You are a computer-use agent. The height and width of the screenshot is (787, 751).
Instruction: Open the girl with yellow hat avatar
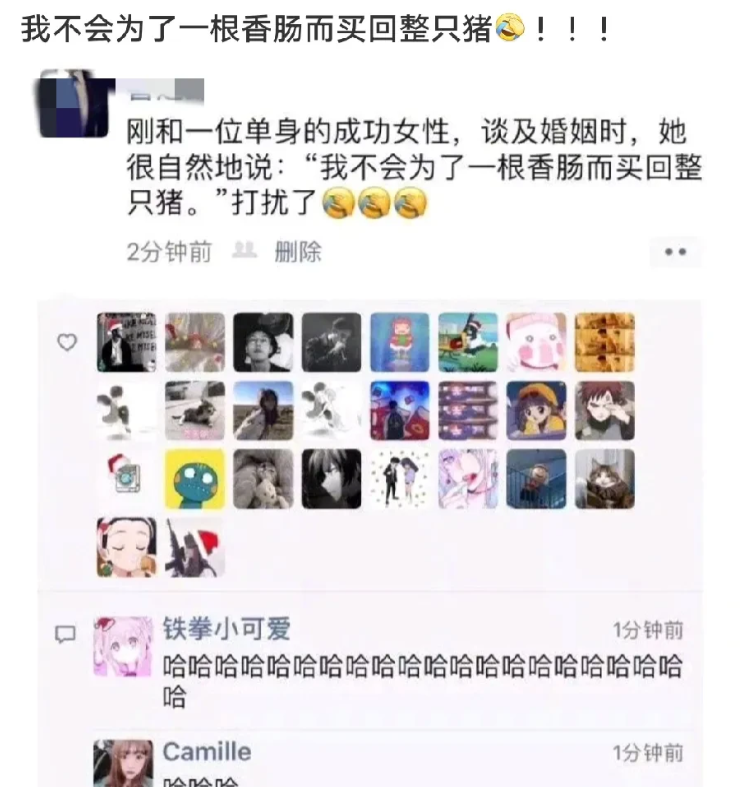[536, 411]
